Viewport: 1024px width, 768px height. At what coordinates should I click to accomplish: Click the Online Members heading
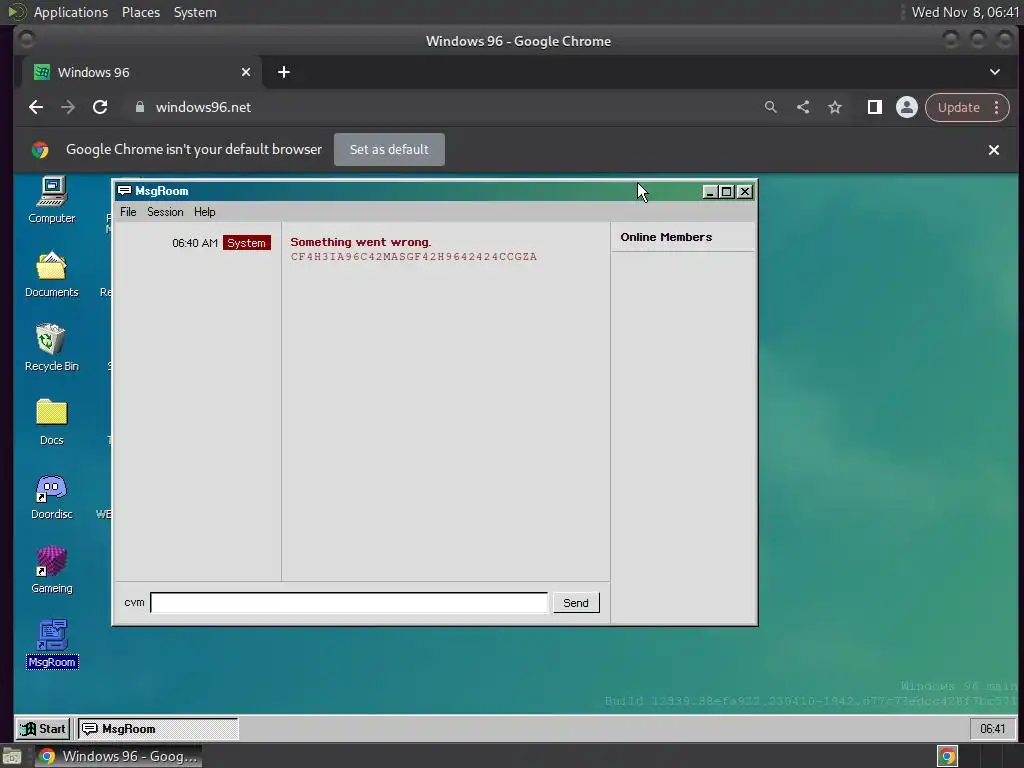pos(666,237)
